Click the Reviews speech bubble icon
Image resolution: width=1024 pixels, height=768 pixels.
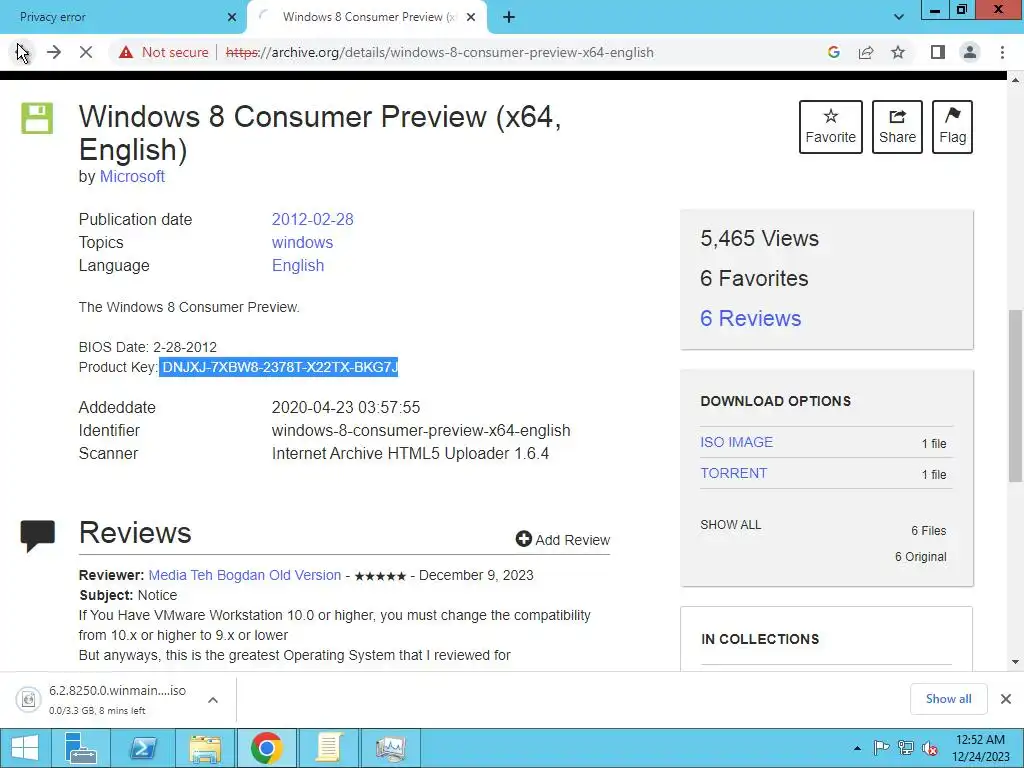point(37,536)
